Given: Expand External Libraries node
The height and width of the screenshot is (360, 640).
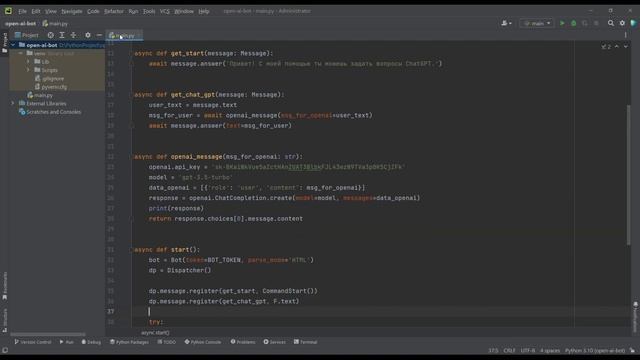Looking at the screenshot, I should (x=13, y=104).
